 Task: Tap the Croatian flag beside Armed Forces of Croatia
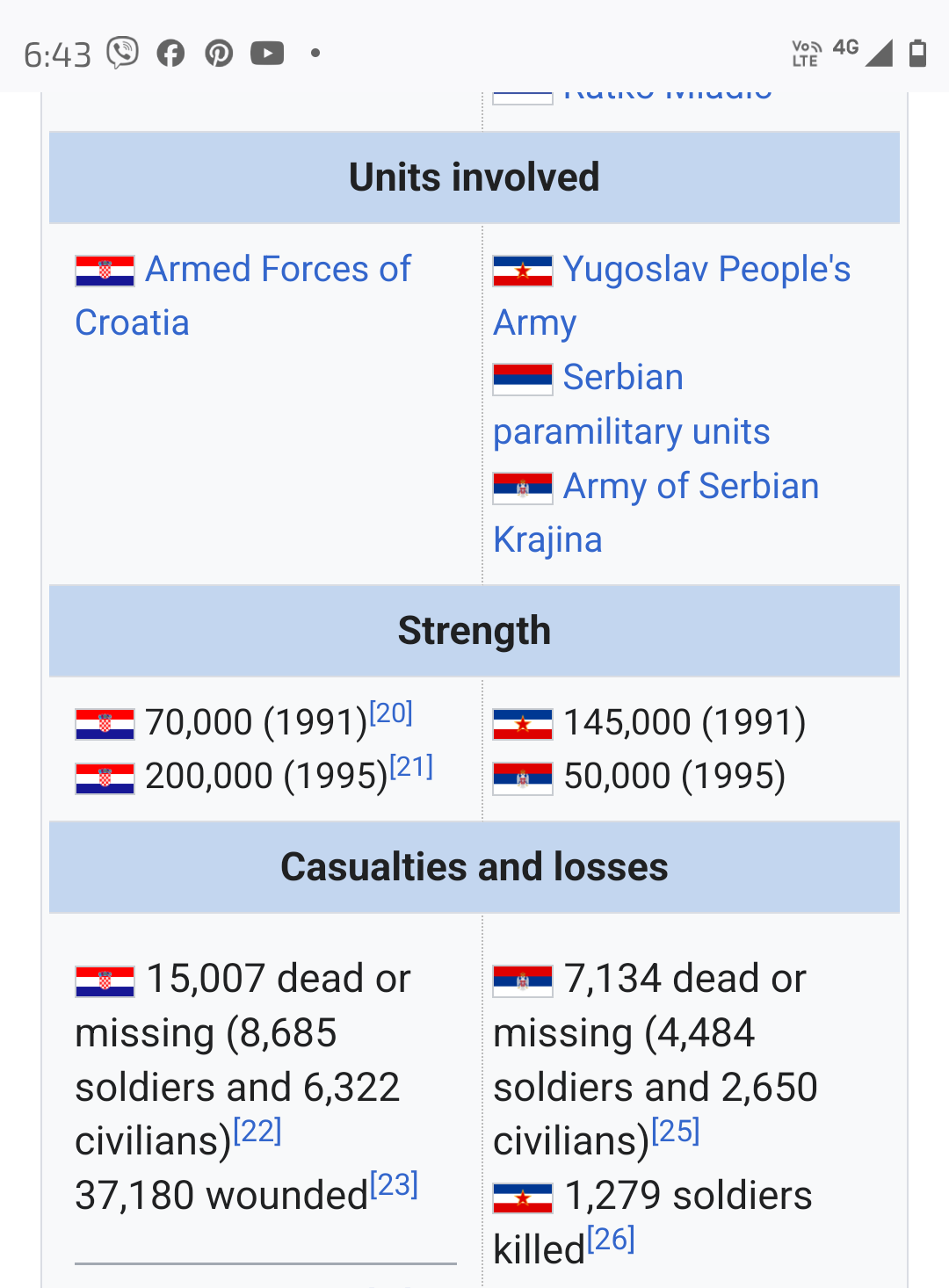click(x=105, y=271)
